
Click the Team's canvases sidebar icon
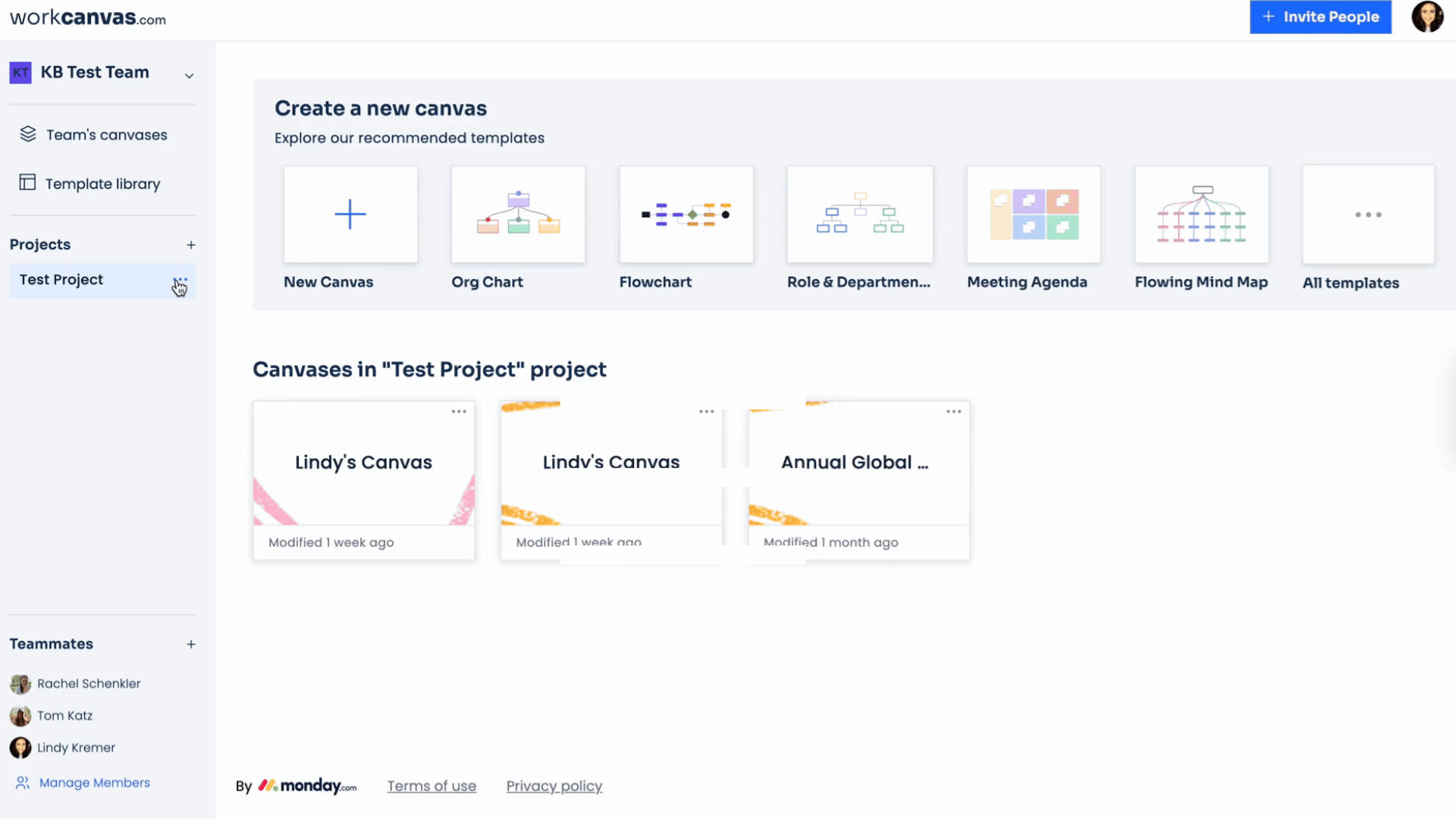[x=27, y=134]
